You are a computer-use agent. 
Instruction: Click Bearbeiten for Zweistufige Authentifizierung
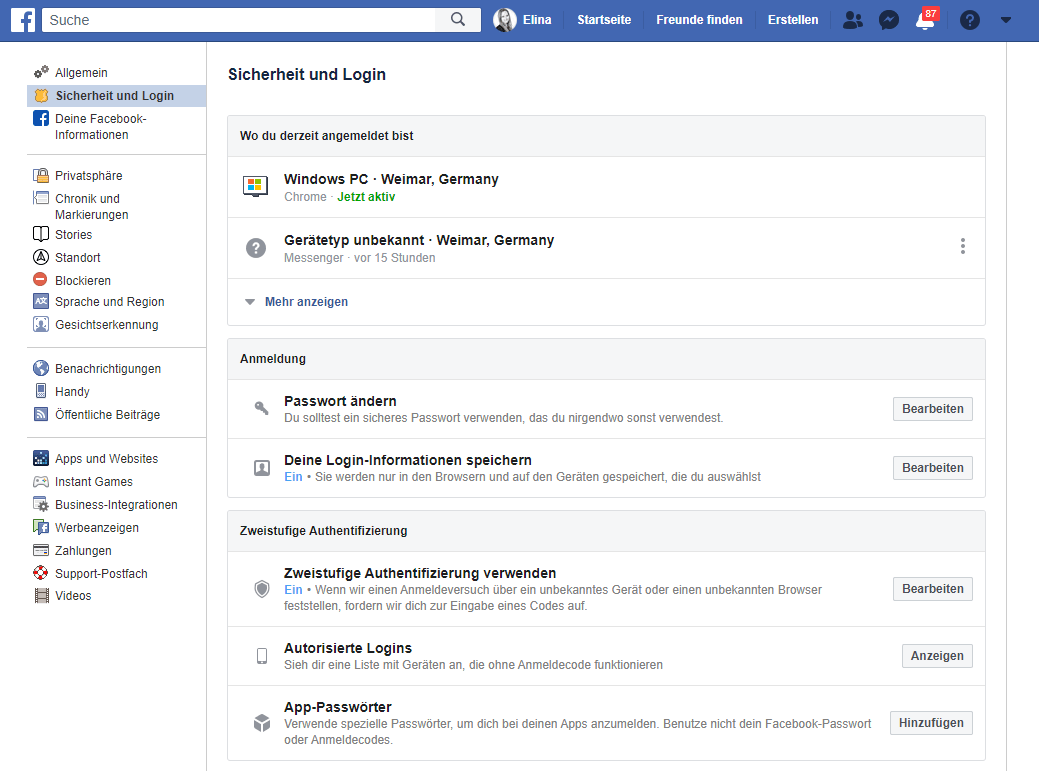932,589
